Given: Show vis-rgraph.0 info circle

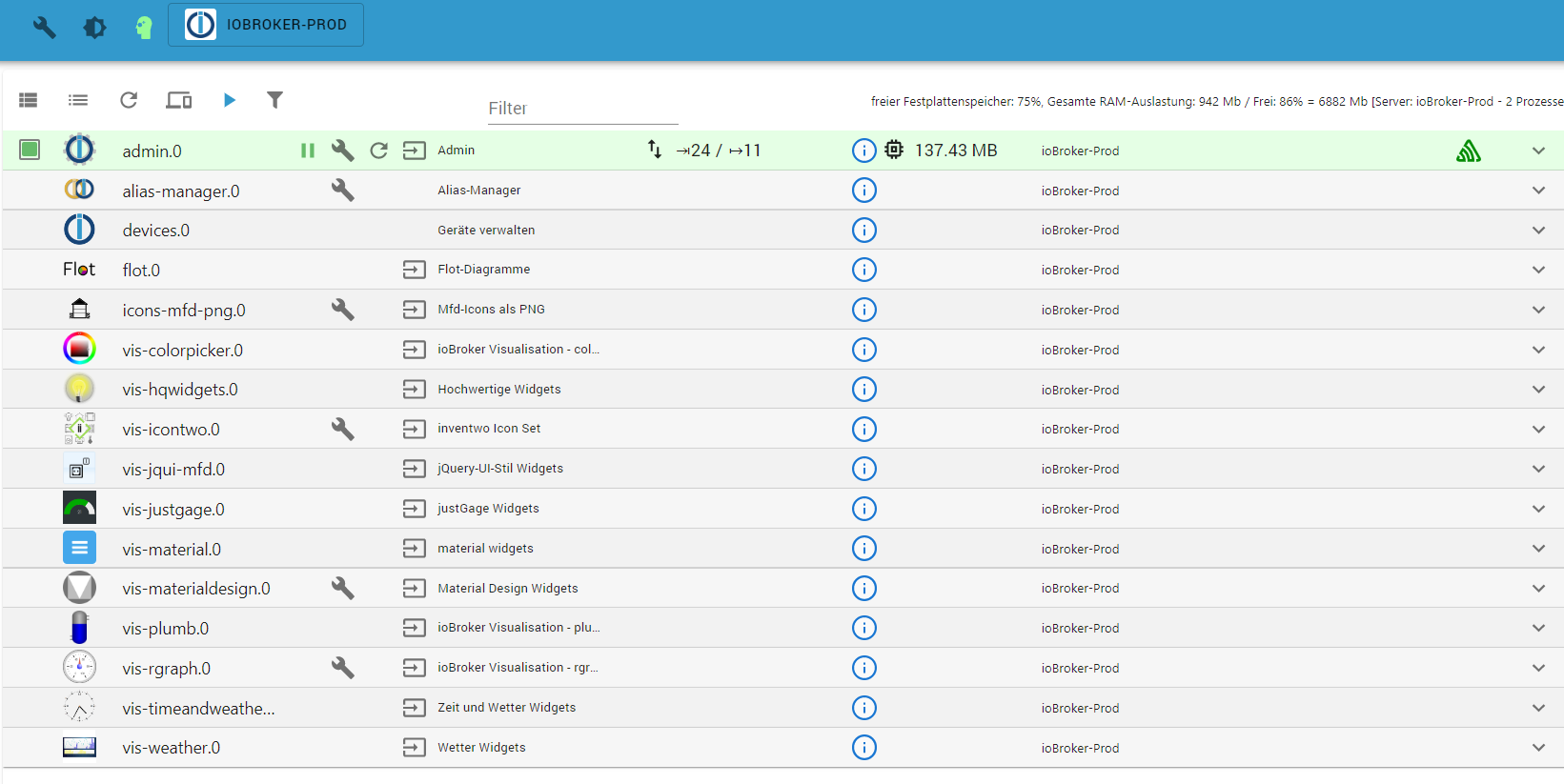Looking at the screenshot, I should pyautogui.click(x=863, y=668).
